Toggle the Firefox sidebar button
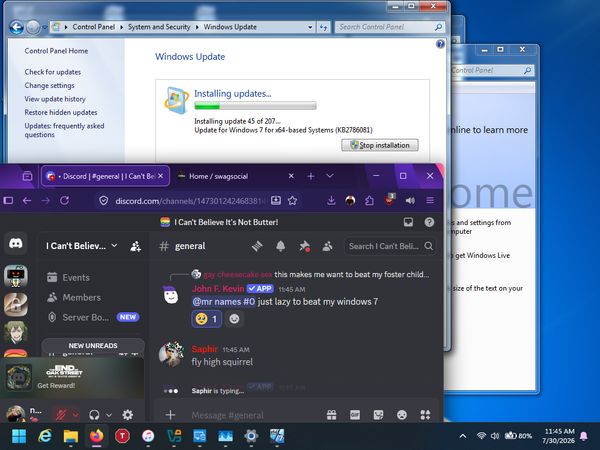Screen dimensions: 600x450 point(8,200)
